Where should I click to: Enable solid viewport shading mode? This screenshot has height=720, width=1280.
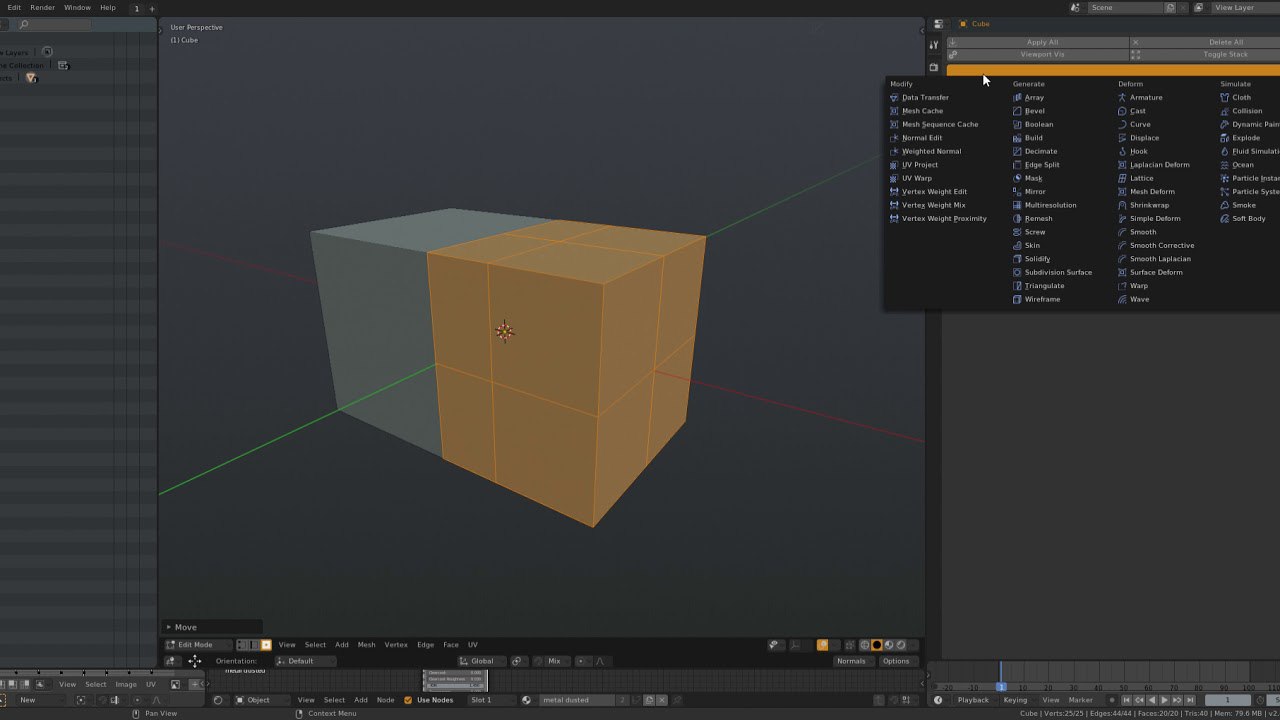point(877,645)
